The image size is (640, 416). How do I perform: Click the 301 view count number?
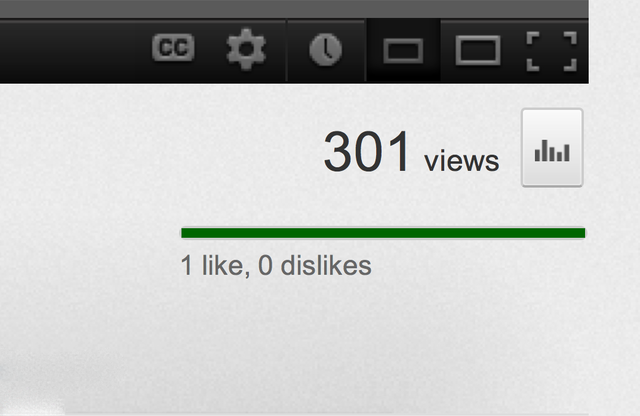367,151
